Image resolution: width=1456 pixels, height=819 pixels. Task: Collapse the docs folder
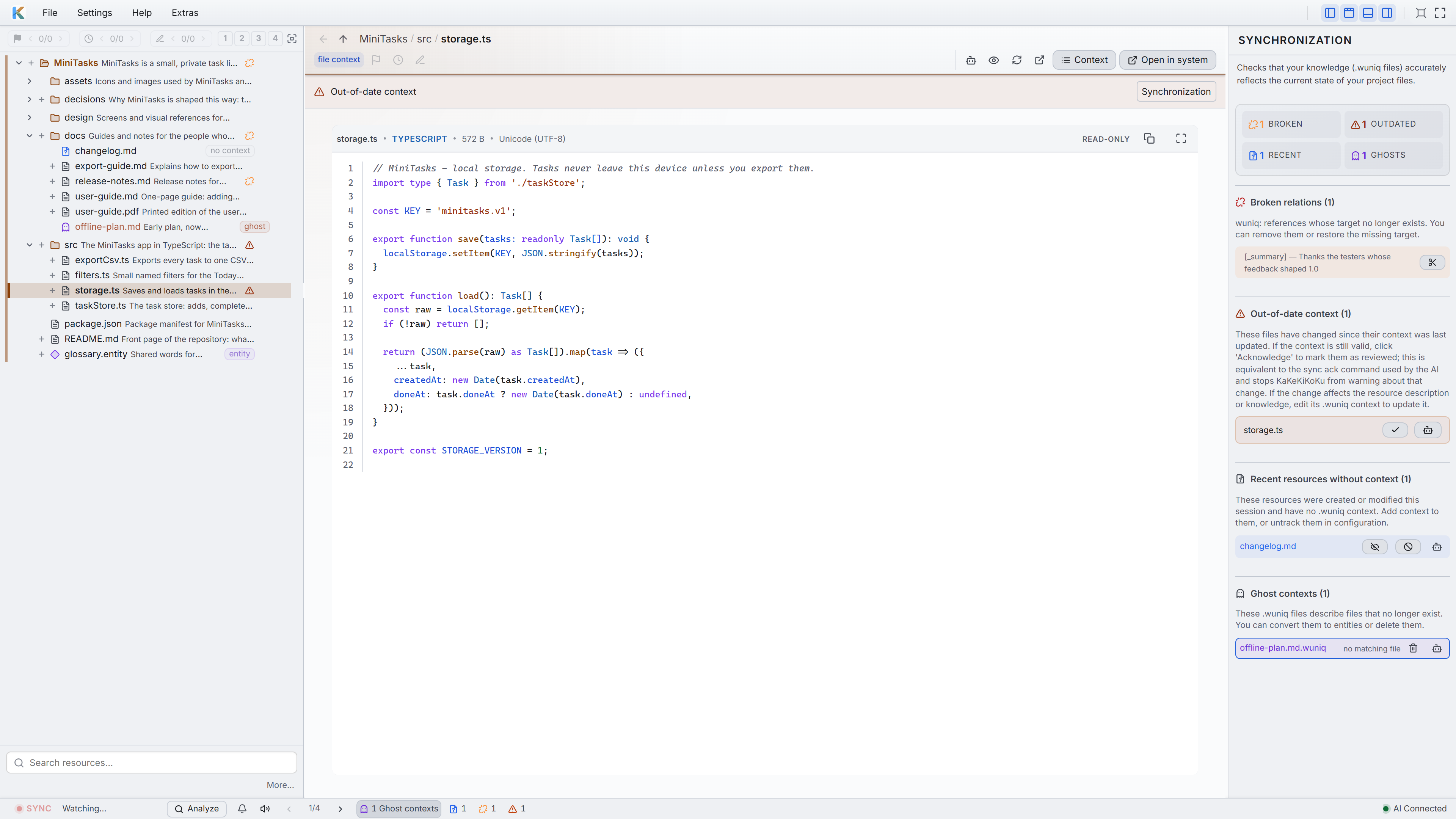click(30, 136)
